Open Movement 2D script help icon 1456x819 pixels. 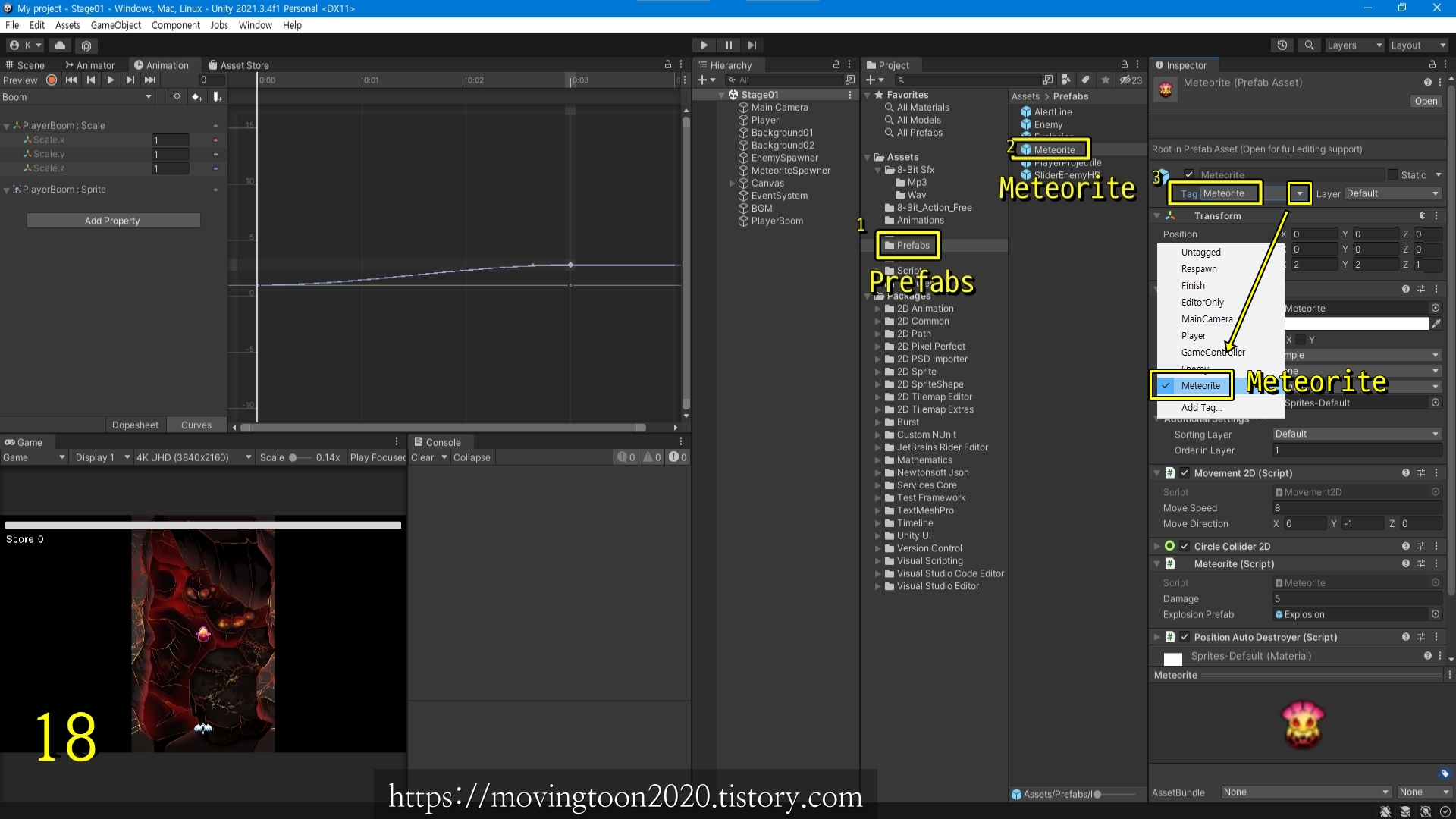[1405, 473]
